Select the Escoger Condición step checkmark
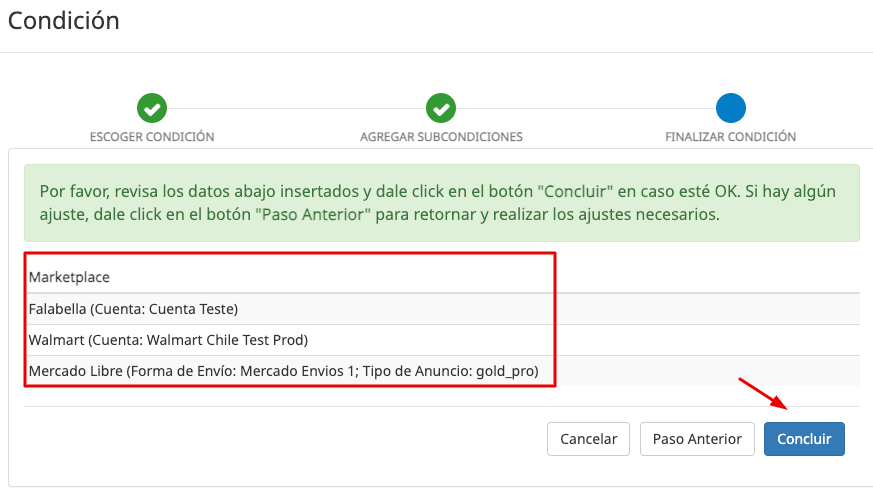Screen dimensions: 873x493 [x=152, y=108]
